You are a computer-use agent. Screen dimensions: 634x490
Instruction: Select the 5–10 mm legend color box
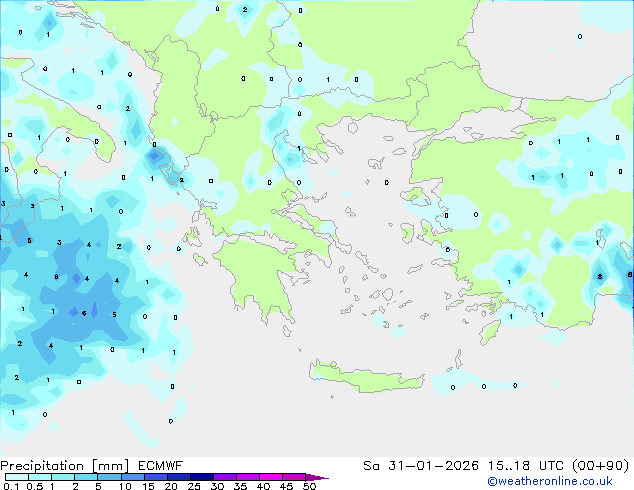tap(109, 477)
